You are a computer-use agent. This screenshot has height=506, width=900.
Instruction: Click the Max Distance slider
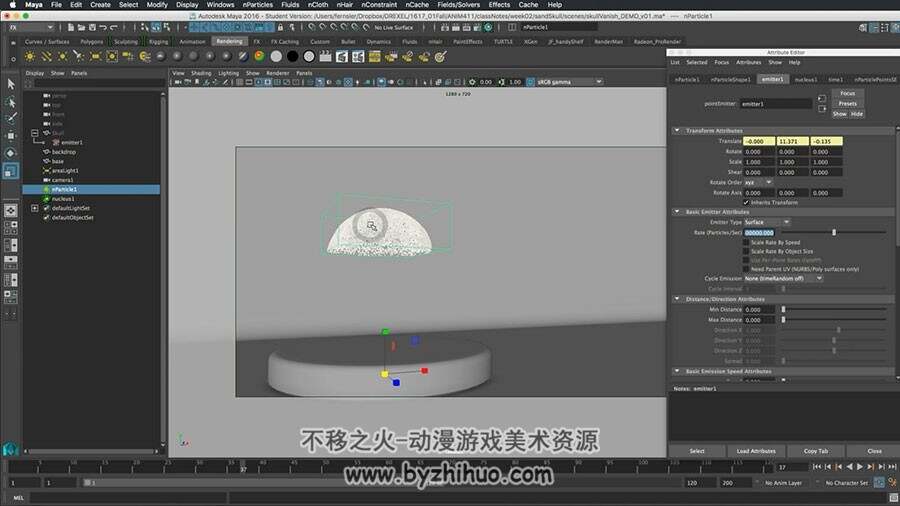tap(835, 320)
